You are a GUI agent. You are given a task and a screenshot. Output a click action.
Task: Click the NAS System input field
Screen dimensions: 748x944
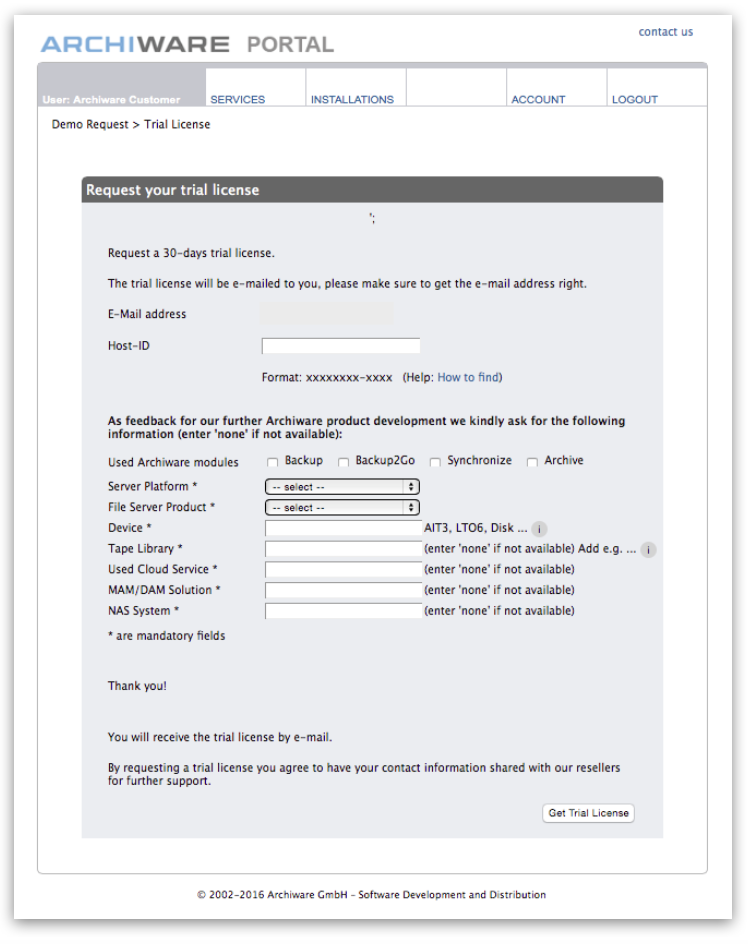coord(343,611)
